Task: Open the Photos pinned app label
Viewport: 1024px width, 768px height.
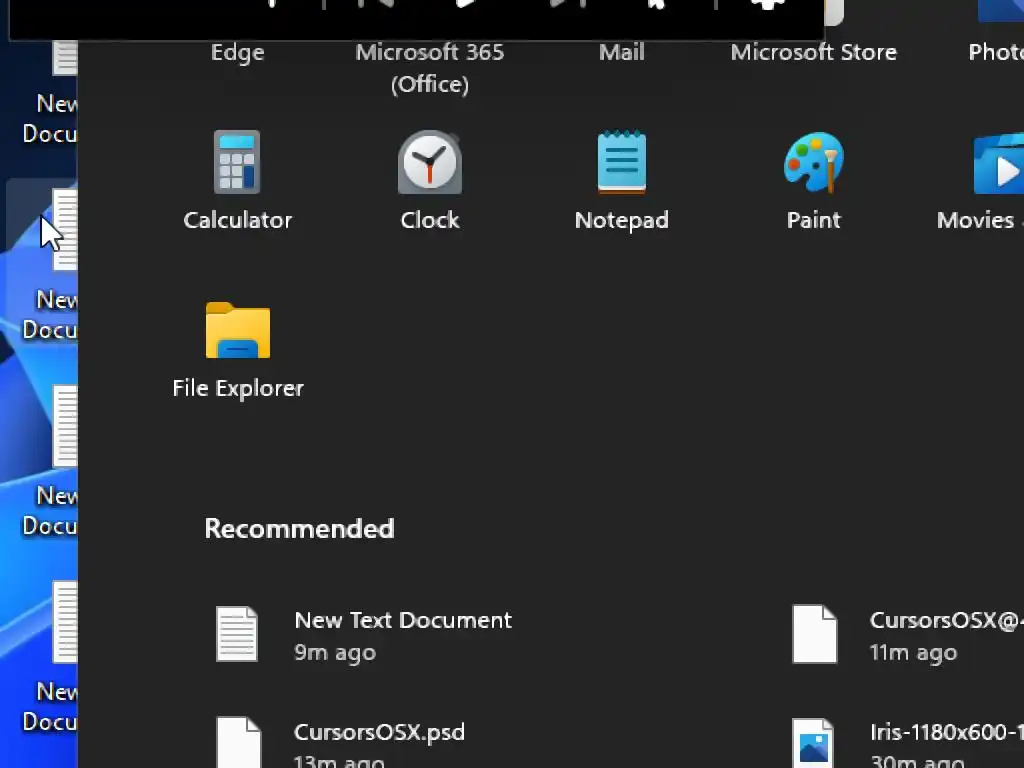Action: click(x=996, y=52)
